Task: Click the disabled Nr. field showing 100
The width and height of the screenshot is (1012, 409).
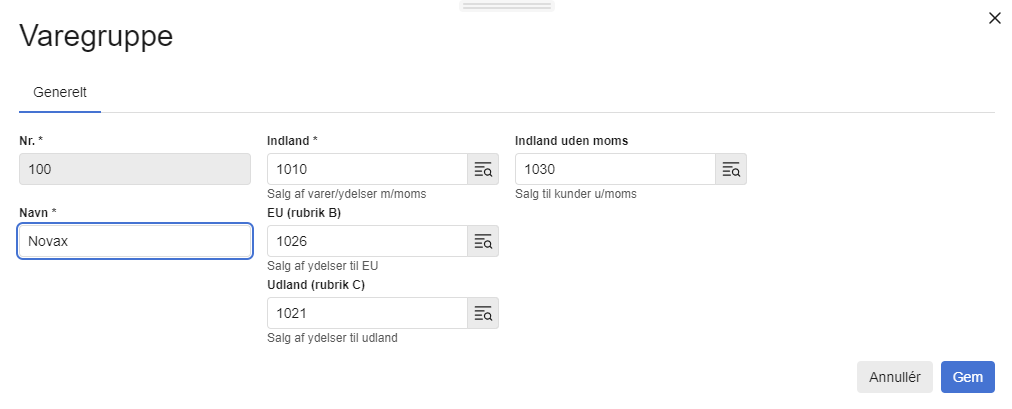Action: pyautogui.click(x=135, y=170)
